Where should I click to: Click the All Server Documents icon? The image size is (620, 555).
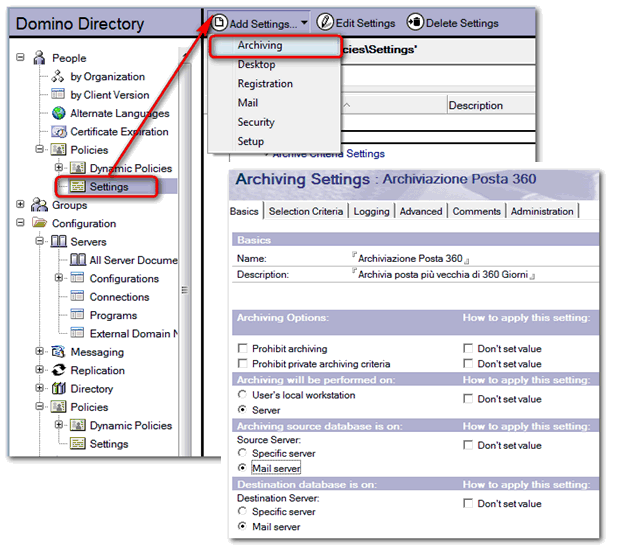pyautogui.click(x=78, y=260)
